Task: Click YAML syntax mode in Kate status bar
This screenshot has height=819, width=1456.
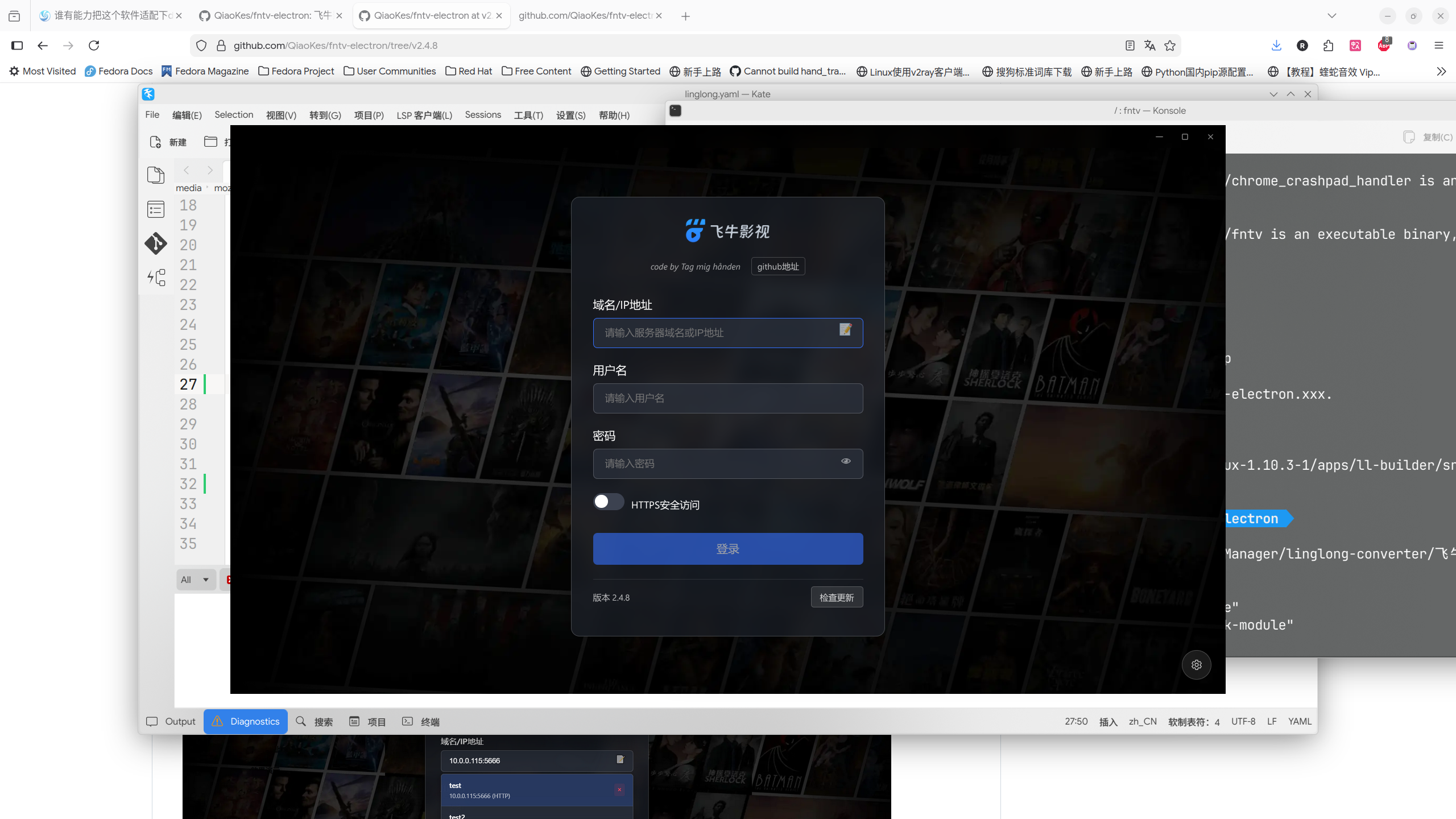Action: 1300,721
